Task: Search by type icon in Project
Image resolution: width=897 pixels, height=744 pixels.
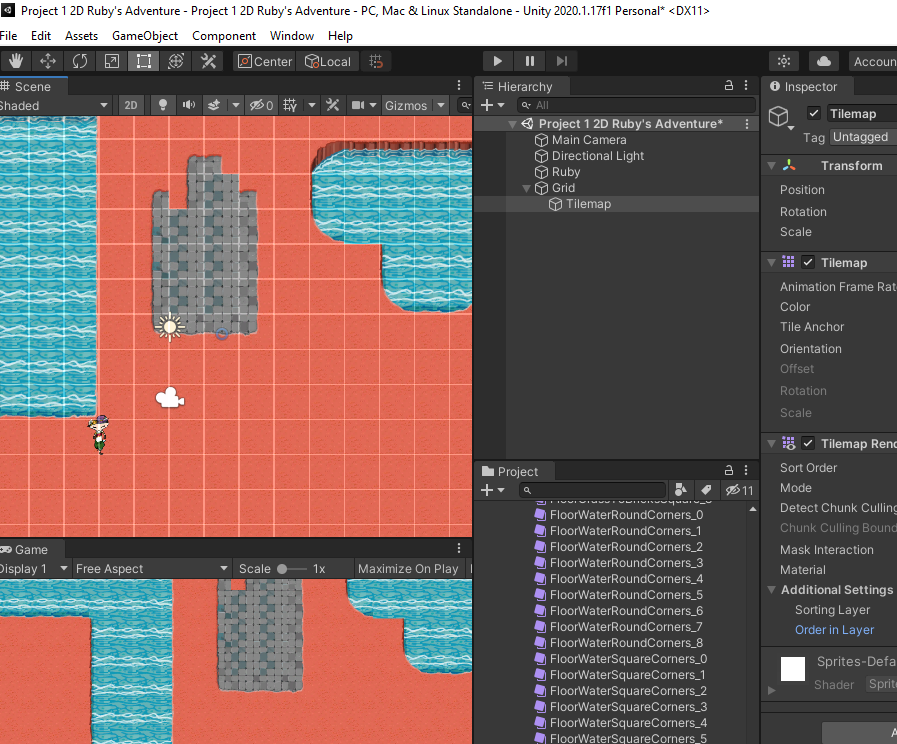Action: click(680, 490)
